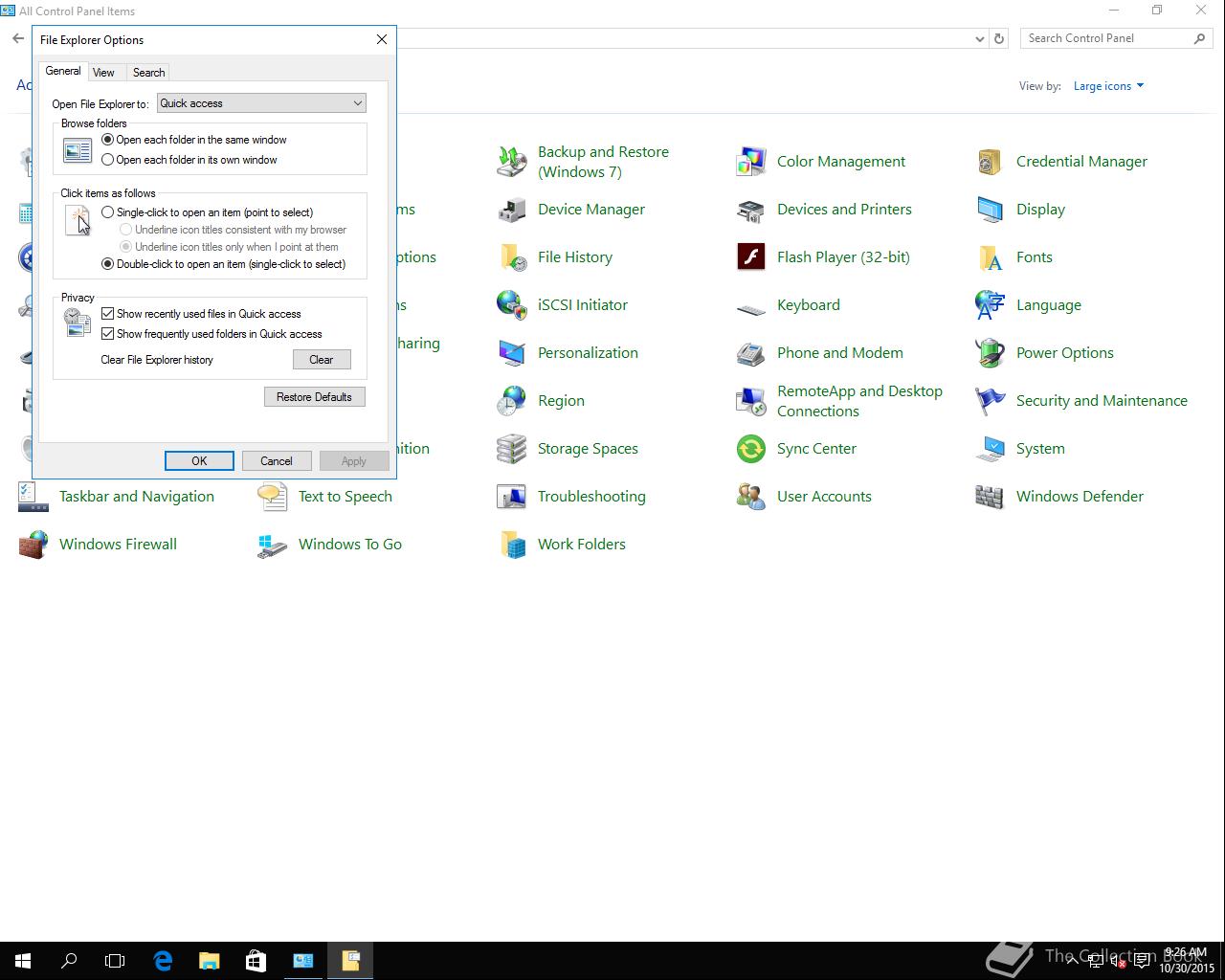Screen dimensions: 1225x980
Task: Open the Personalization icon
Action: pyautogui.click(x=512, y=353)
